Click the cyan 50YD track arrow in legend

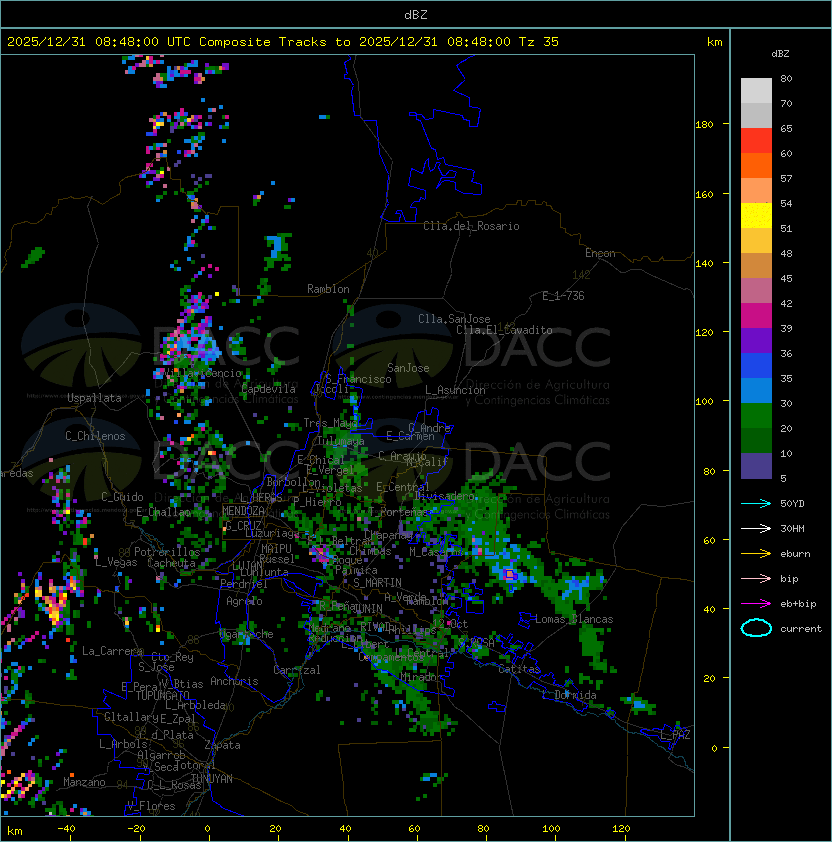(x=756, y=503)
